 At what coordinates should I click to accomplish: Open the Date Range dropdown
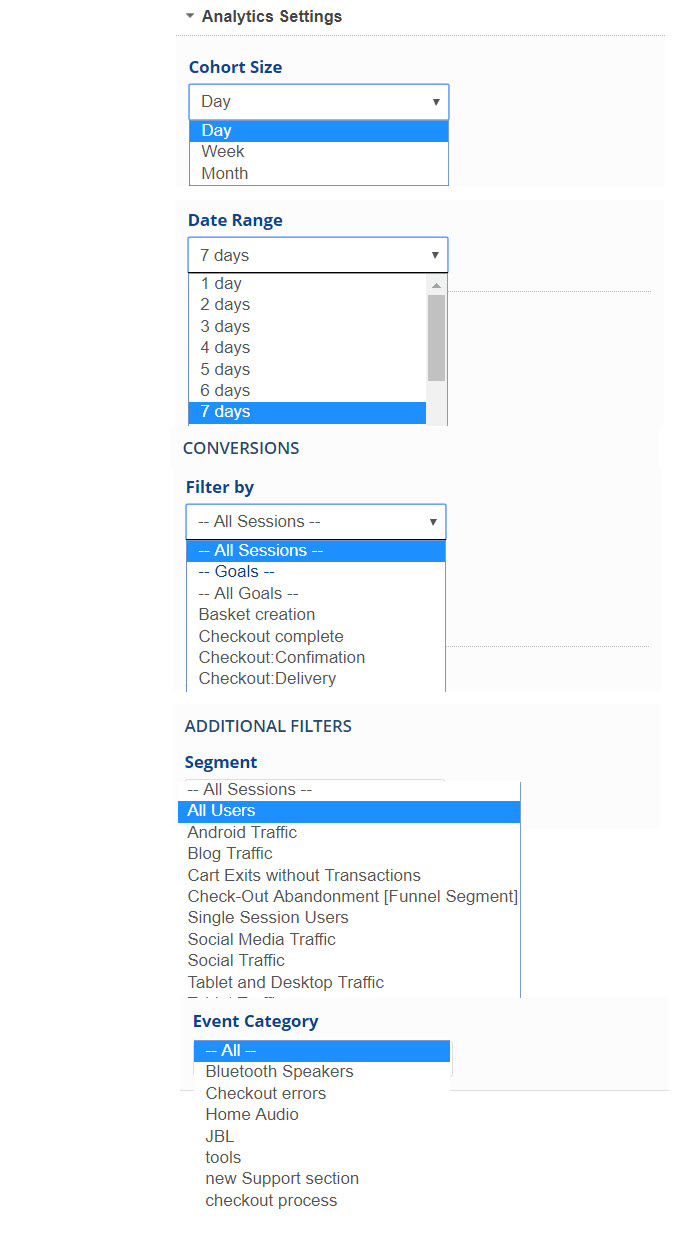tap(318, 255)
